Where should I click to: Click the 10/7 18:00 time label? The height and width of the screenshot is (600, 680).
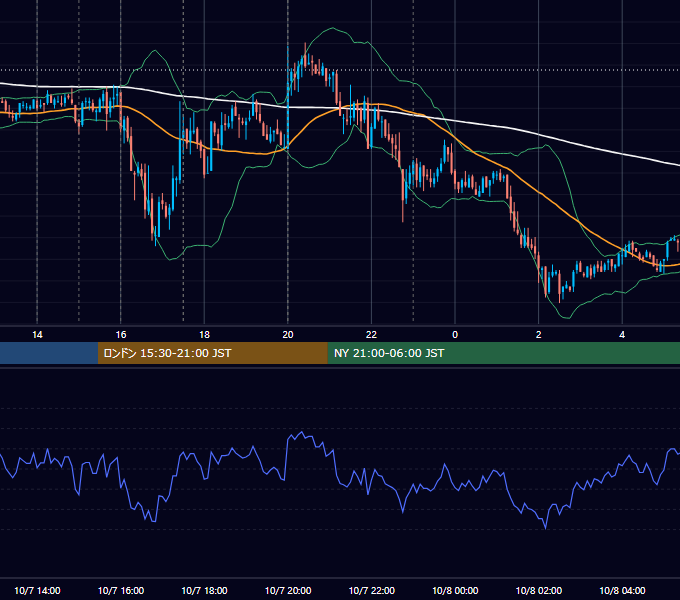(204, 590)
